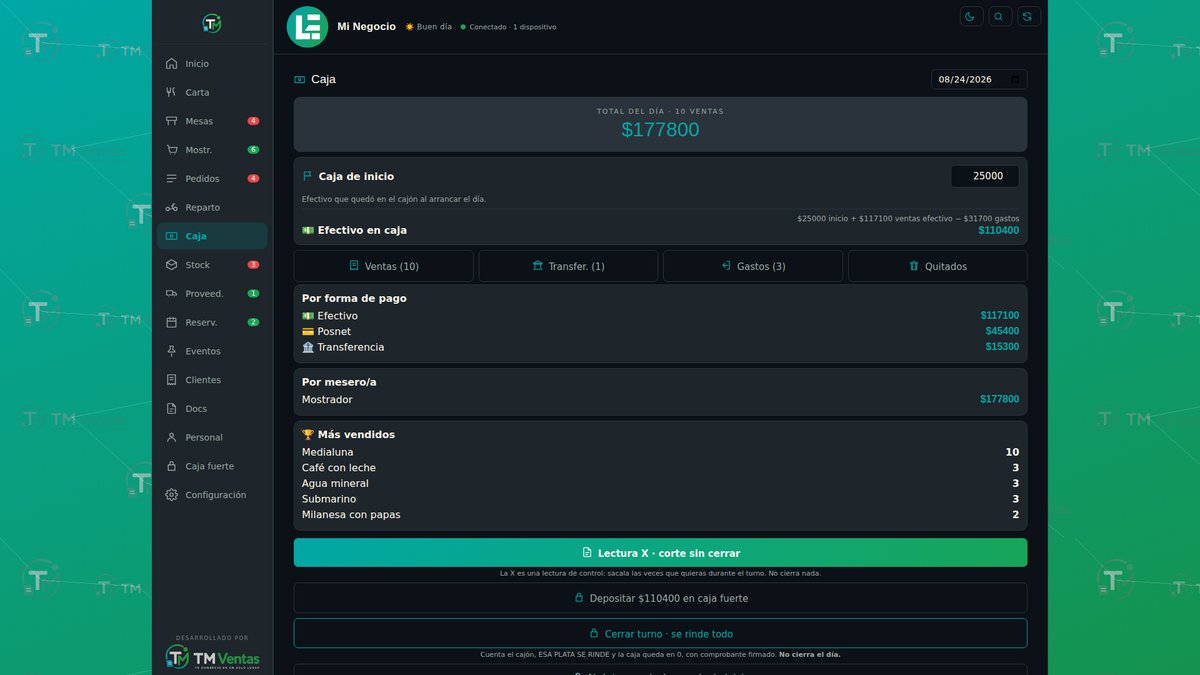Screen dimensions: 1200x675
Task: Switch to Transfer. (1) tab
Action: click(x=568, y=266)
